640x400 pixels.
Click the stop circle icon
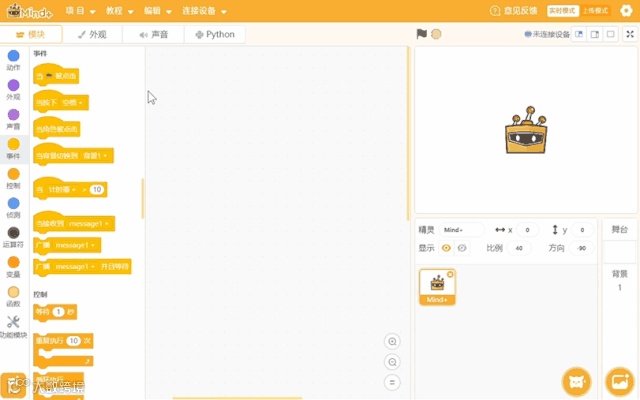(436, 34)
